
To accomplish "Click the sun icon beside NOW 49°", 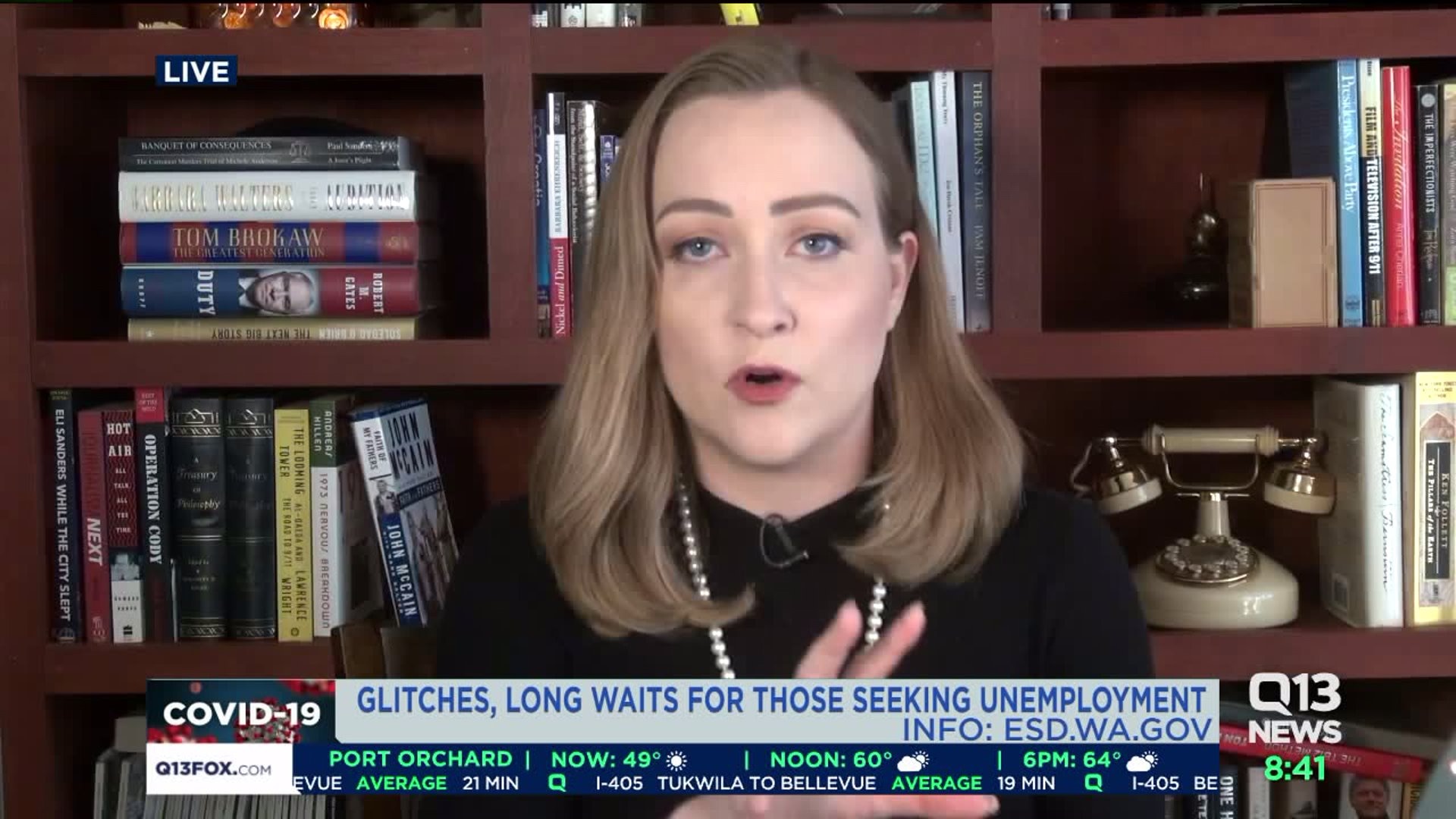I will [x=676, y=760].
